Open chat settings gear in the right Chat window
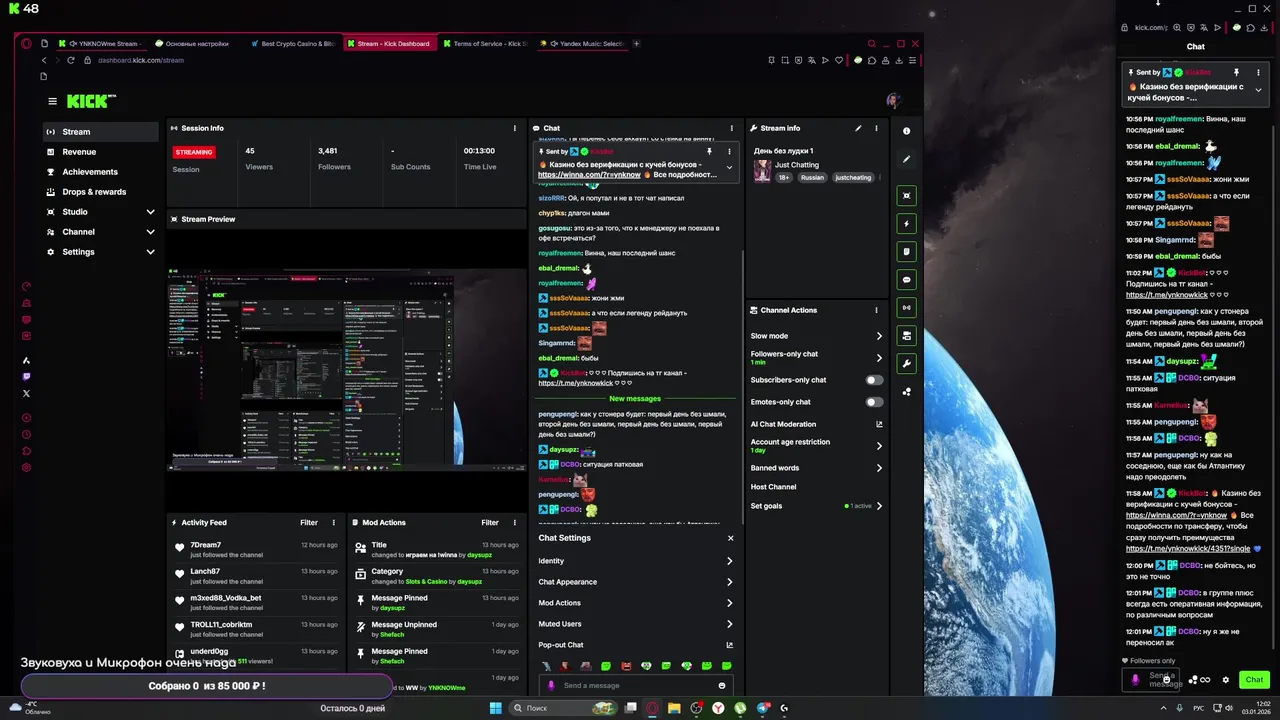The width and height of the screenshot is (1280, 720). 1225,680
